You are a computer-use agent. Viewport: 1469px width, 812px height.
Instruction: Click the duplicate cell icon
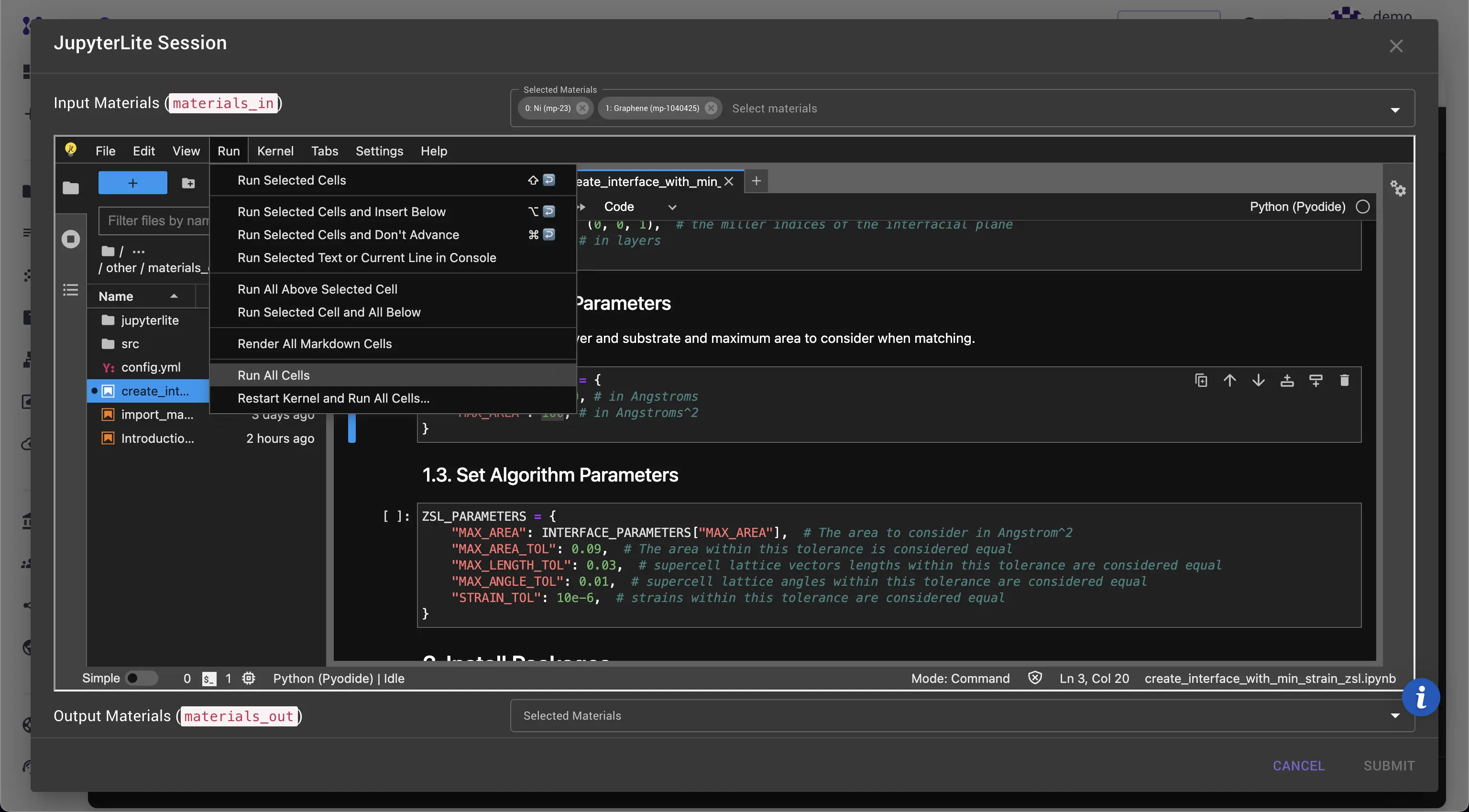[1201, 380]
